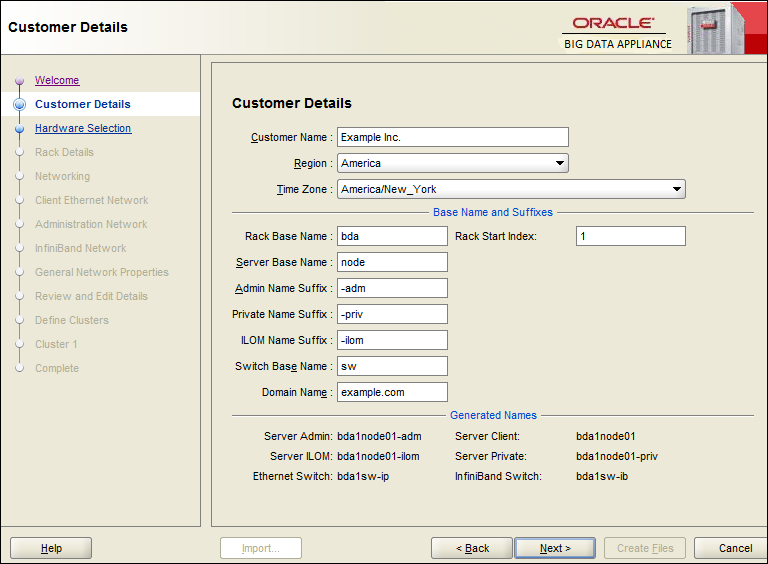Focus the Customer Name field
The height and width of the screenshot is (564, 768).
(453, 137)
